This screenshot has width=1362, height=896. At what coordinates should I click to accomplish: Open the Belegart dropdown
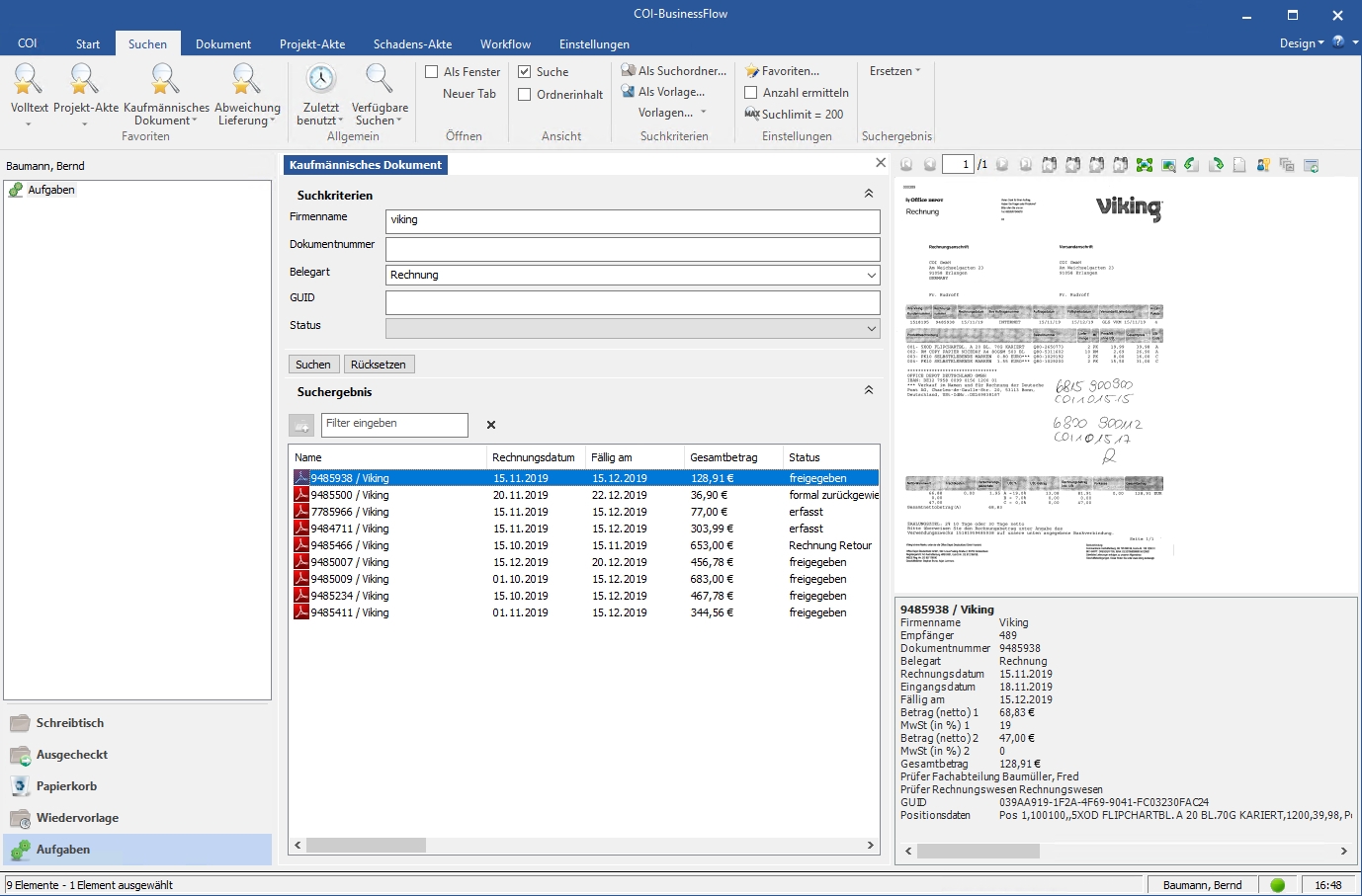pos(871,276)
